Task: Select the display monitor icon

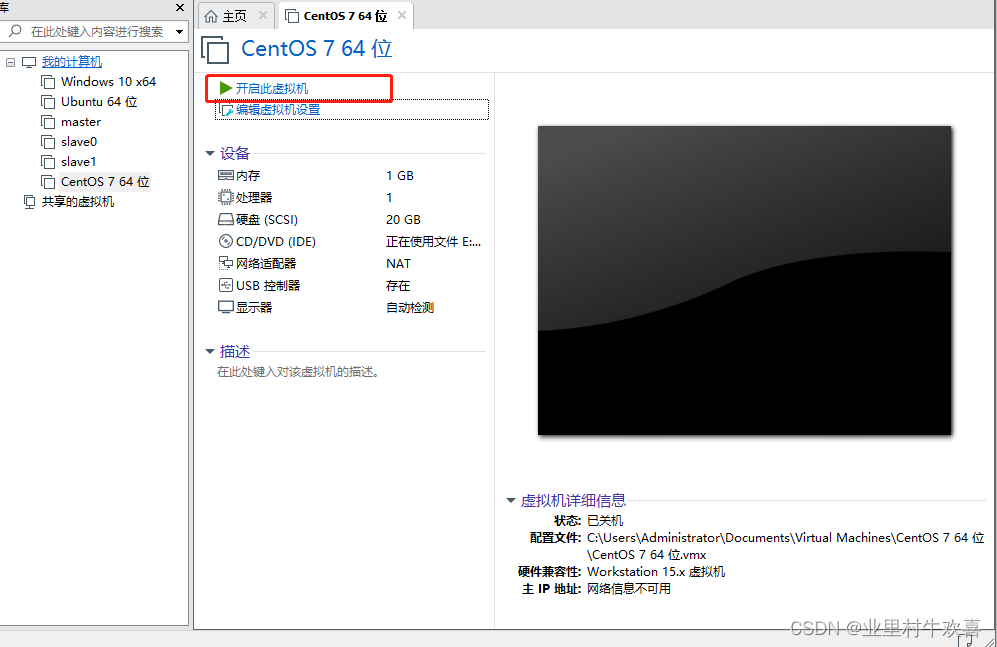Action: pyautogui.click(x=226, y=307)
